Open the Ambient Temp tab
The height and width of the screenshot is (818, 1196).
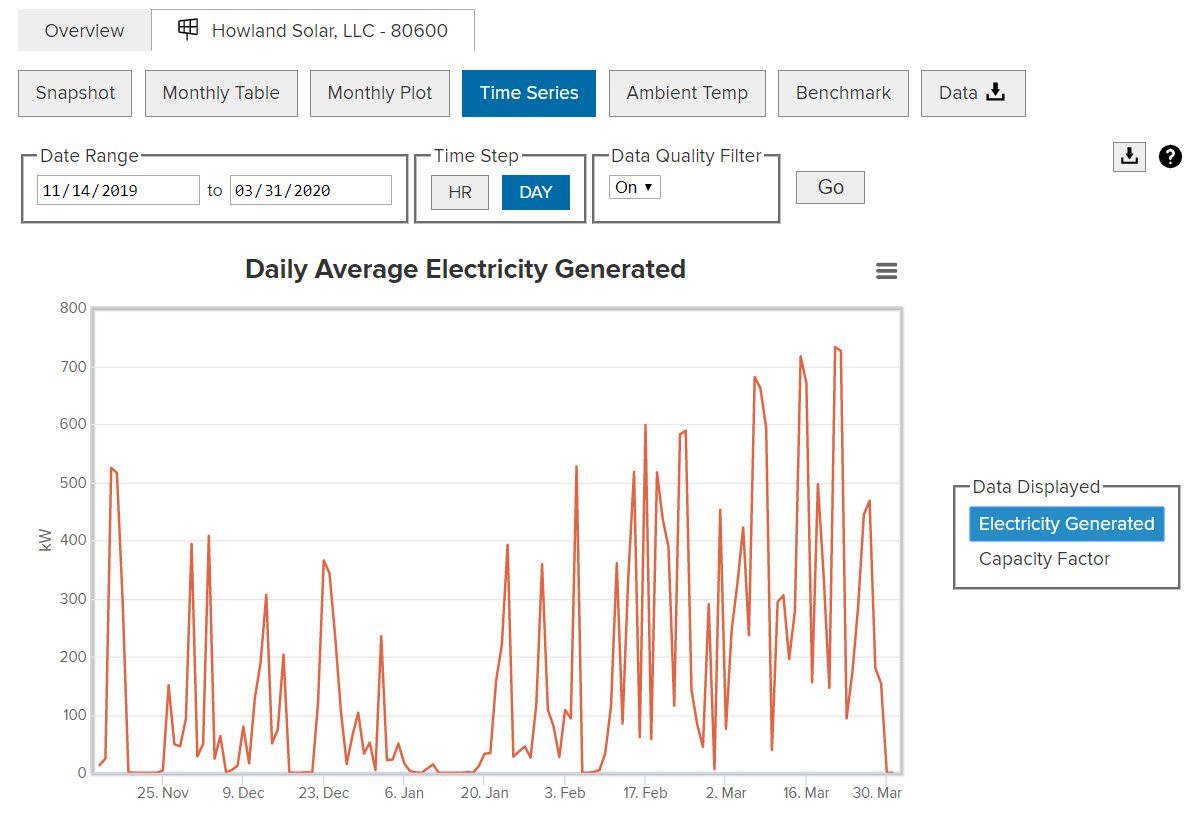coord(687,92)
